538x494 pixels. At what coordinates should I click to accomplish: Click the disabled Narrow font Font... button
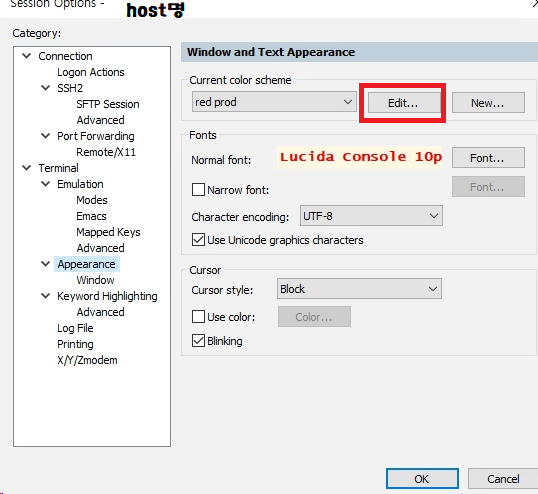488,187
